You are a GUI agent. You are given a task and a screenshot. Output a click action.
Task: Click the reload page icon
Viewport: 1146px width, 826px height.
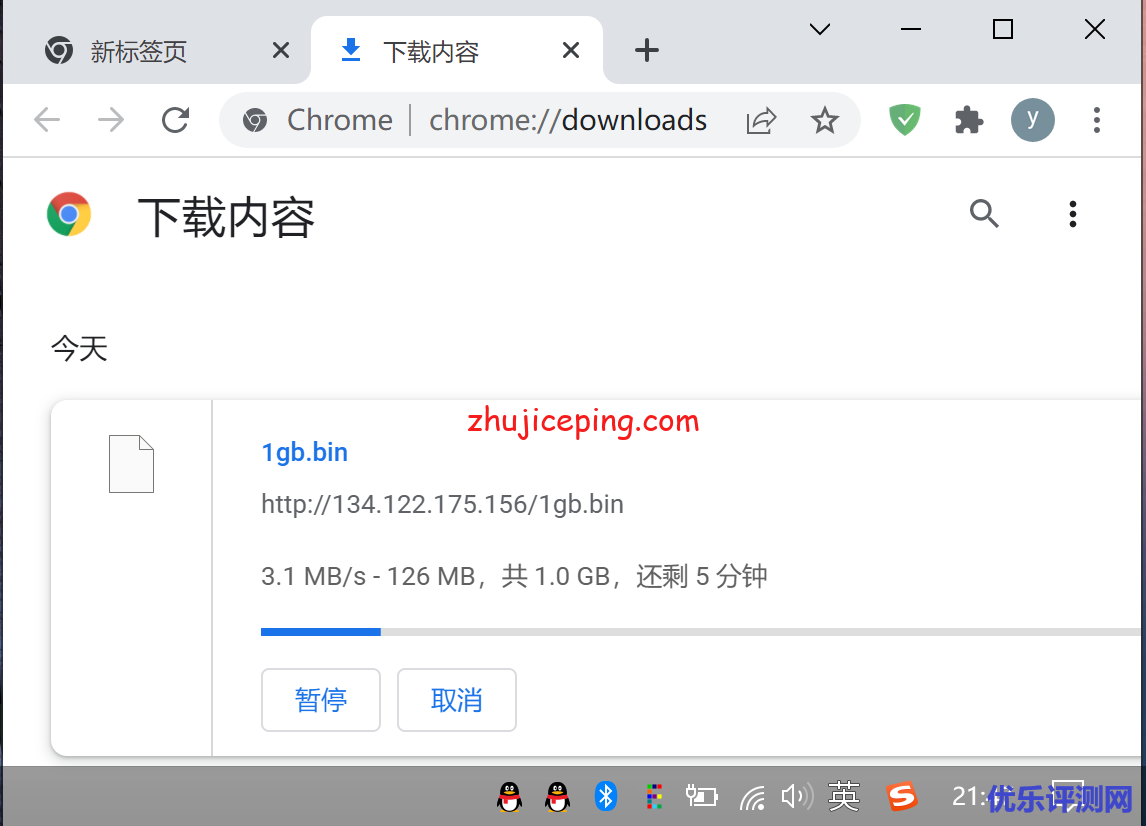click(176, 120)
